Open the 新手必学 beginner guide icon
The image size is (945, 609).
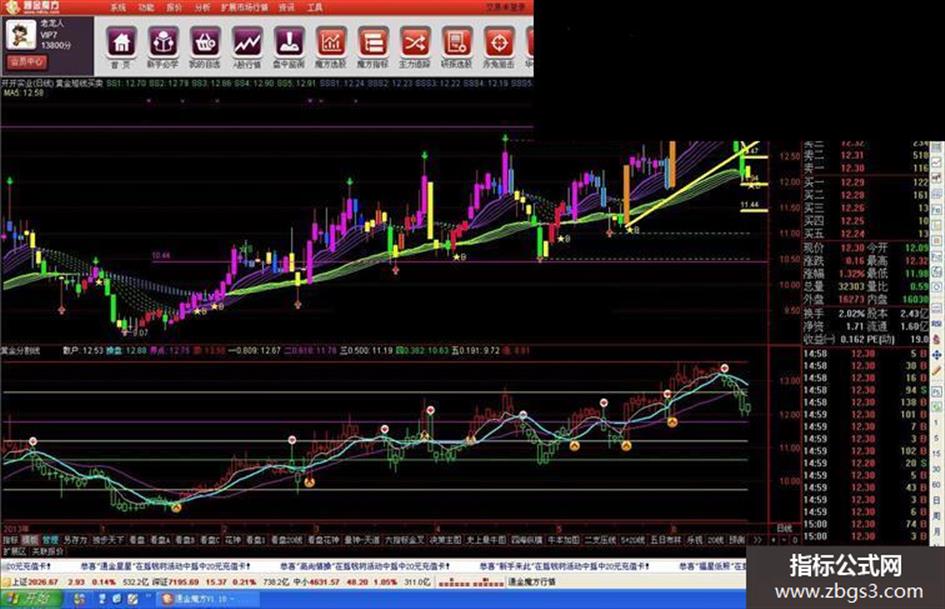[x=163, y=42]
